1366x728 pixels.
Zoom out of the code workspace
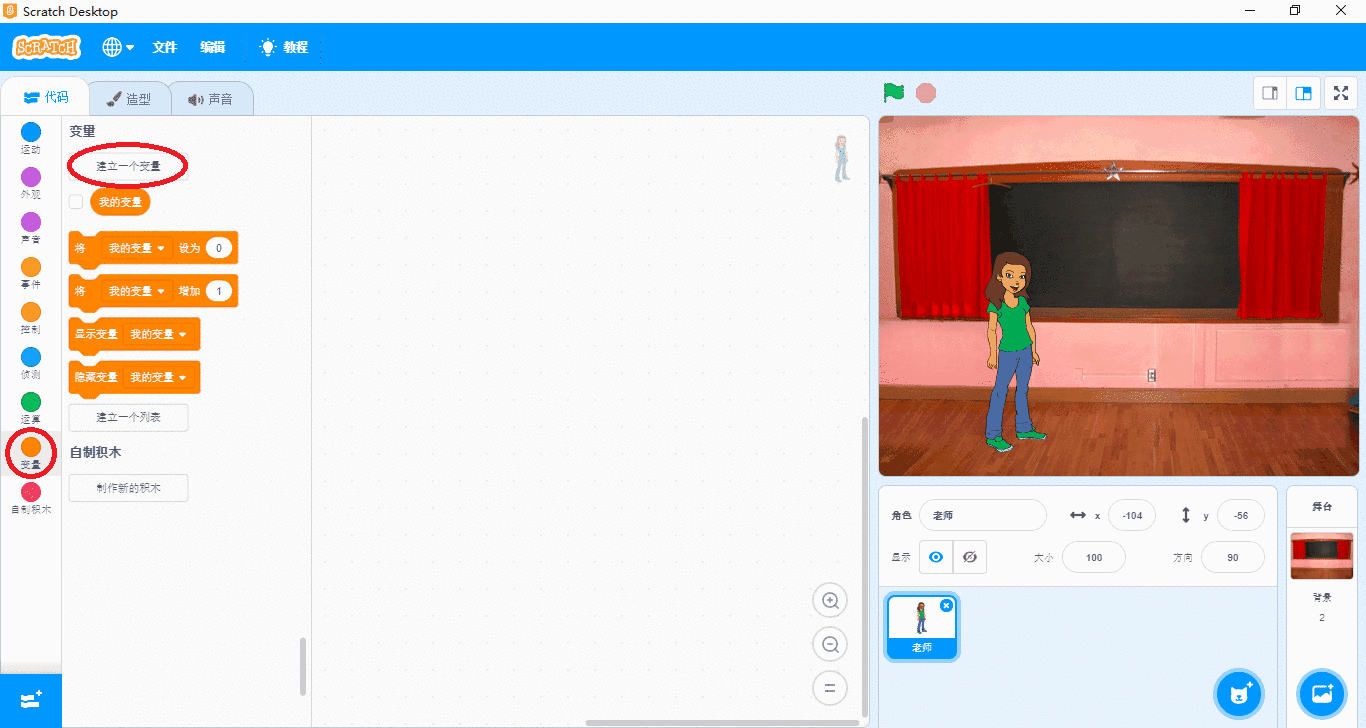coord(829,645)
